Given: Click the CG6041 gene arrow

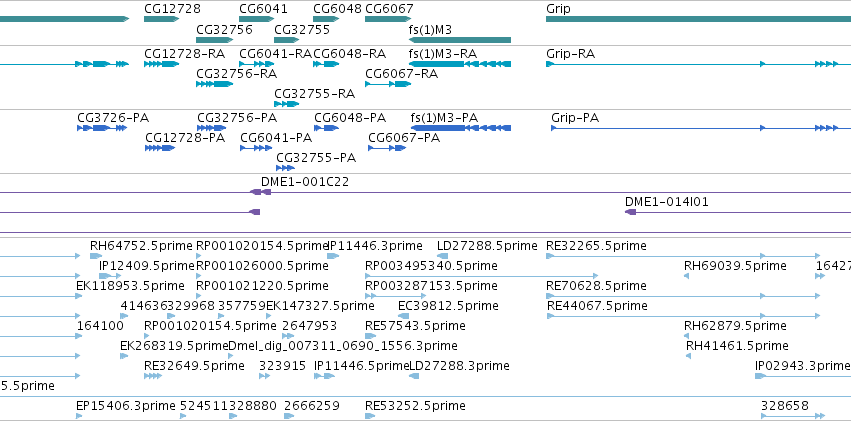Looking at the screenshot, I should [257, 19].
